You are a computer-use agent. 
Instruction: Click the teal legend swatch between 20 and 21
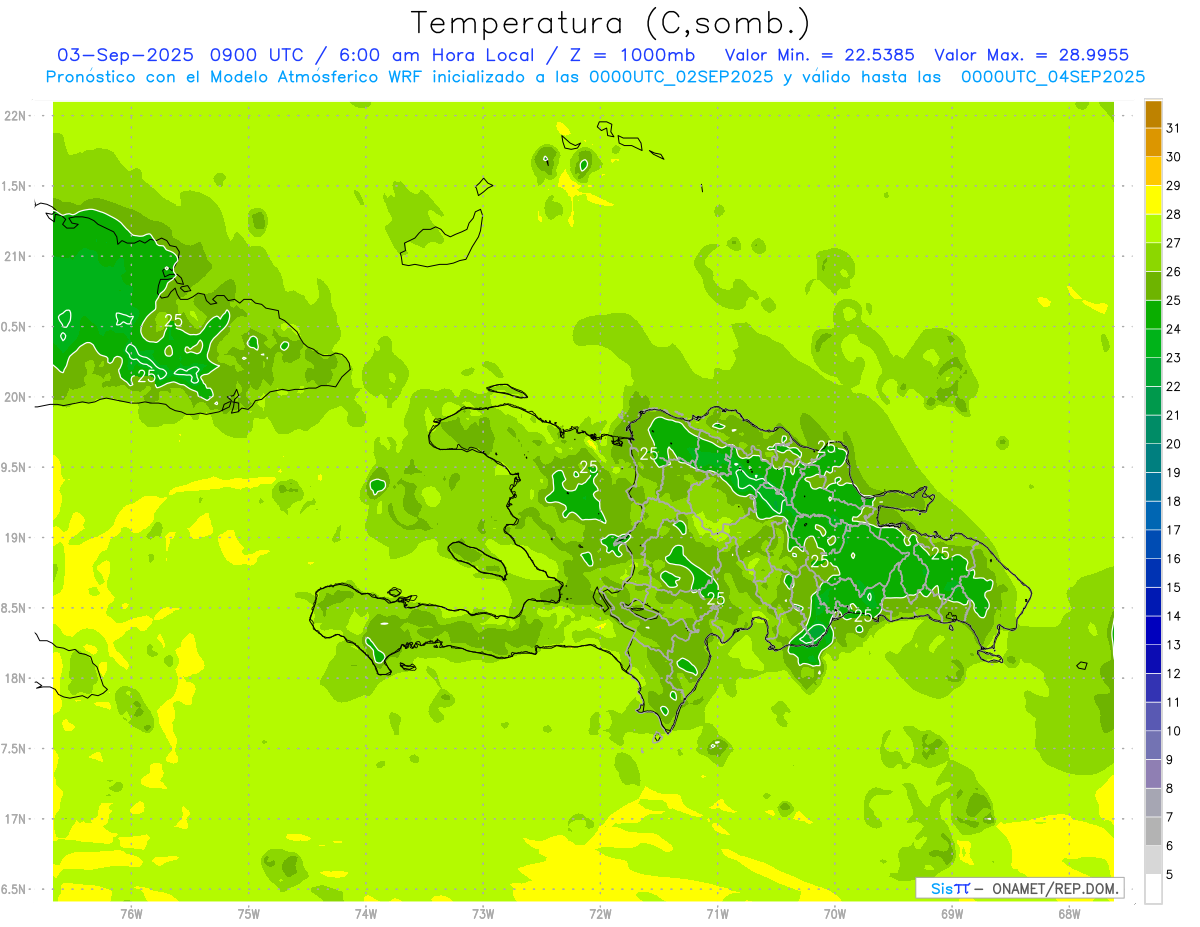[1153, 429]
